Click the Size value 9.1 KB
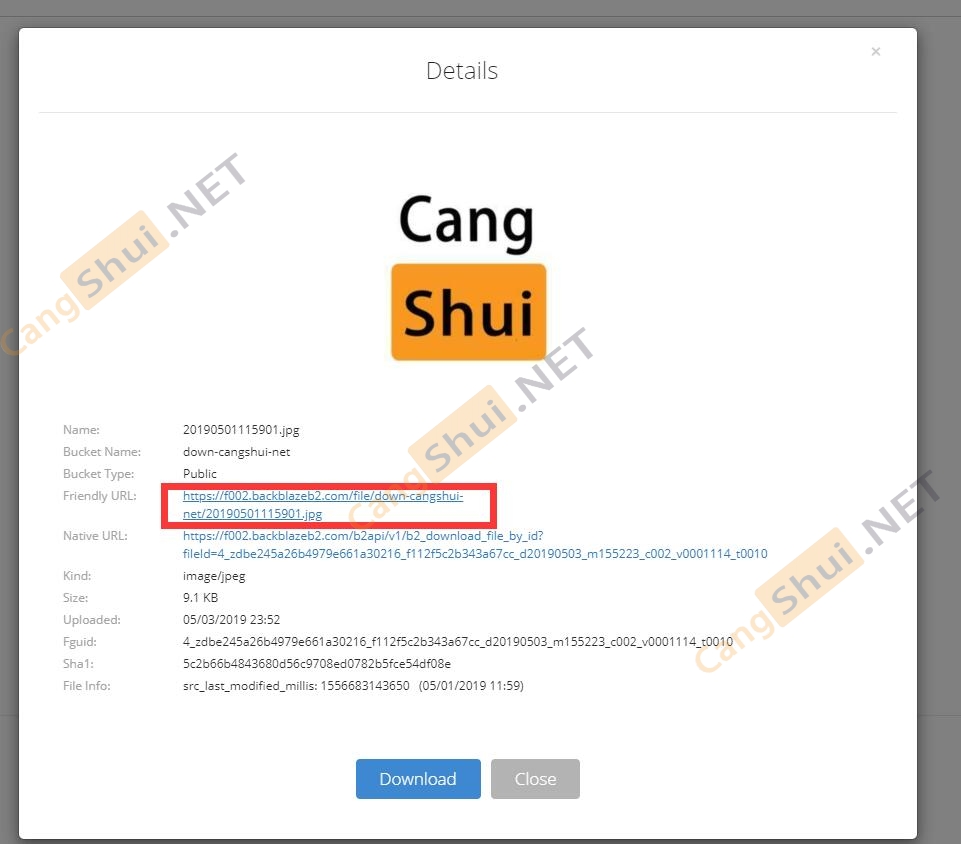 (200, 598)
